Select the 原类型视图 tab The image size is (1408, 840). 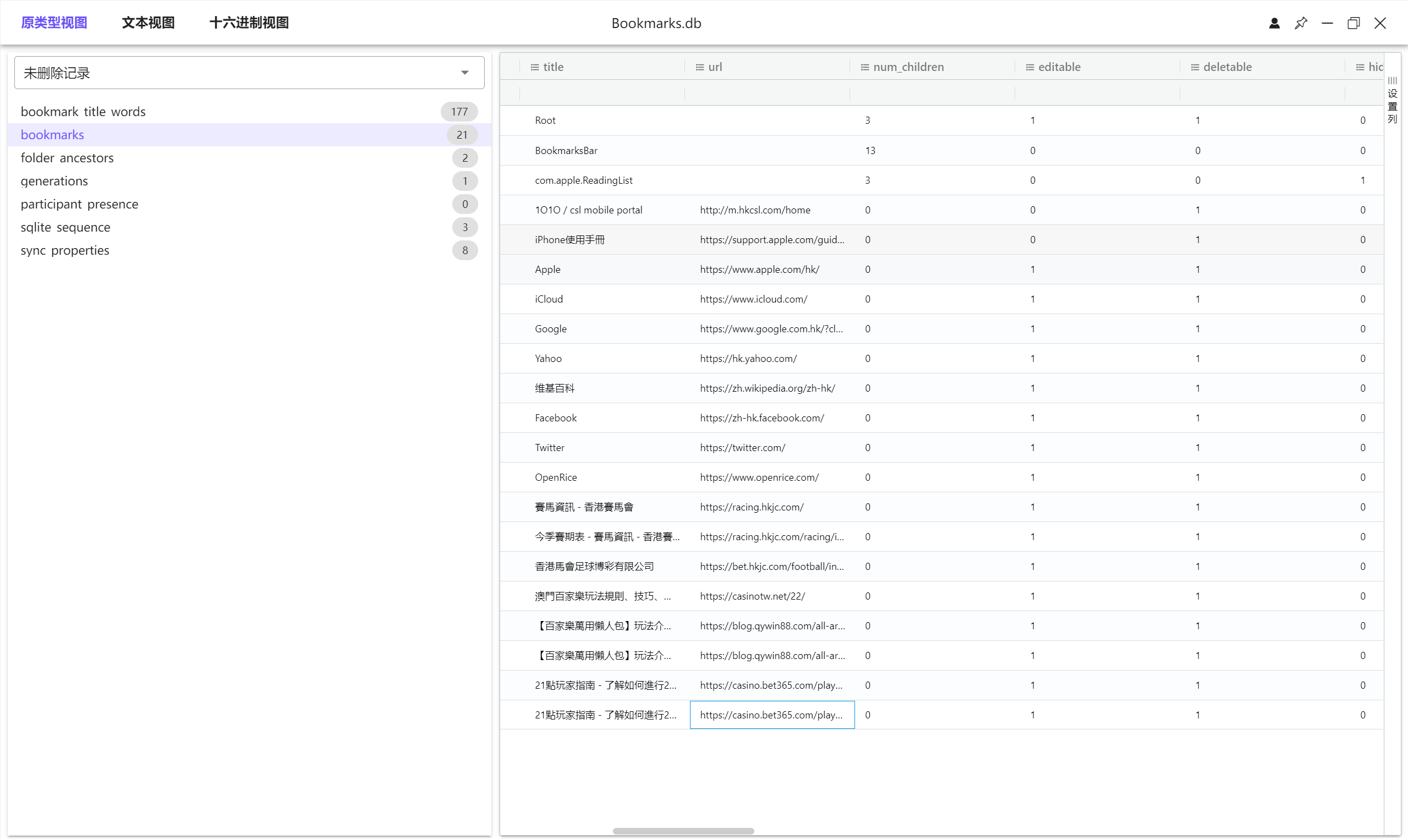tap(54, 23)
